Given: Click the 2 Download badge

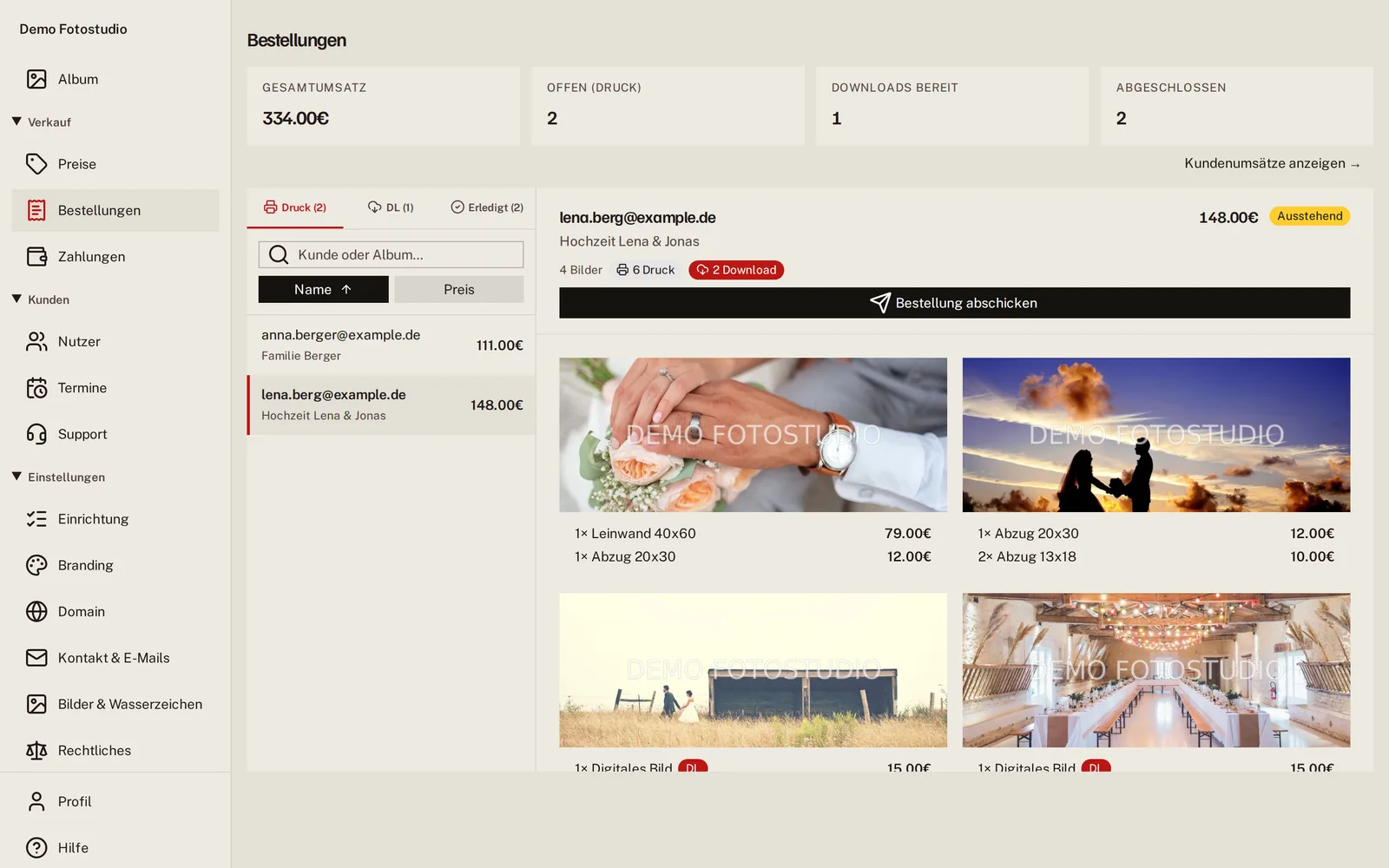Looking at the screenshot, I should point(736,270).
